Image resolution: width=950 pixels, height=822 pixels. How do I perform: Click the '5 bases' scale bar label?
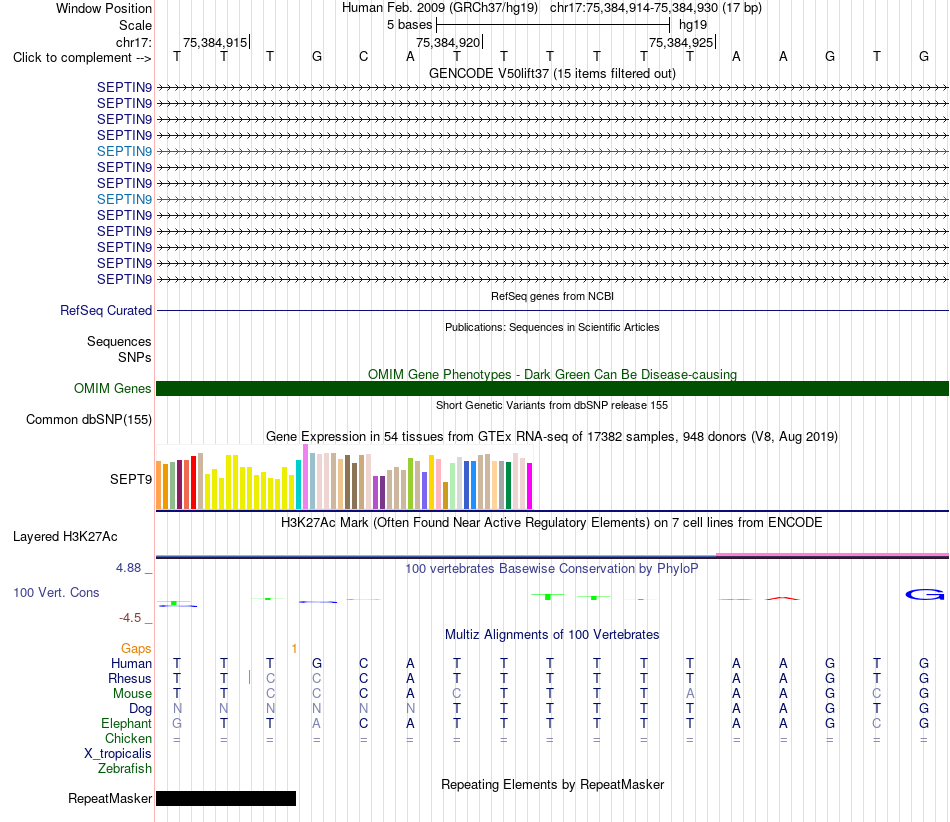(410, 25)
